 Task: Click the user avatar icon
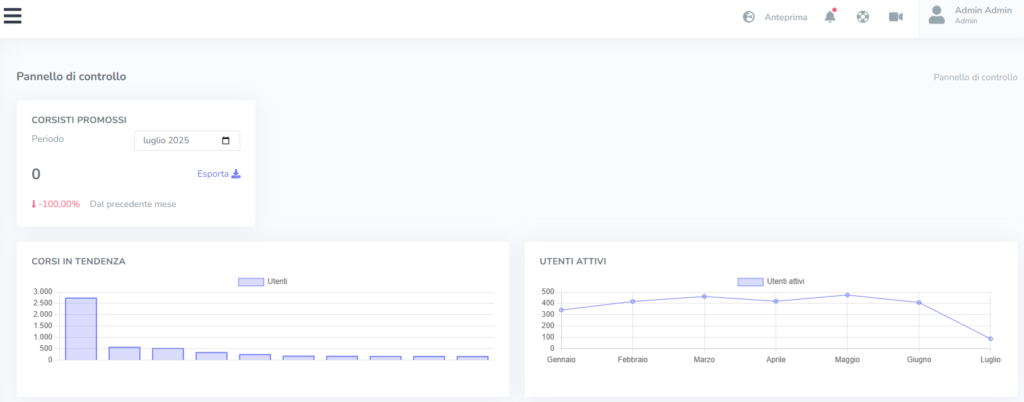pyautogui.click(x=936, y=14)
